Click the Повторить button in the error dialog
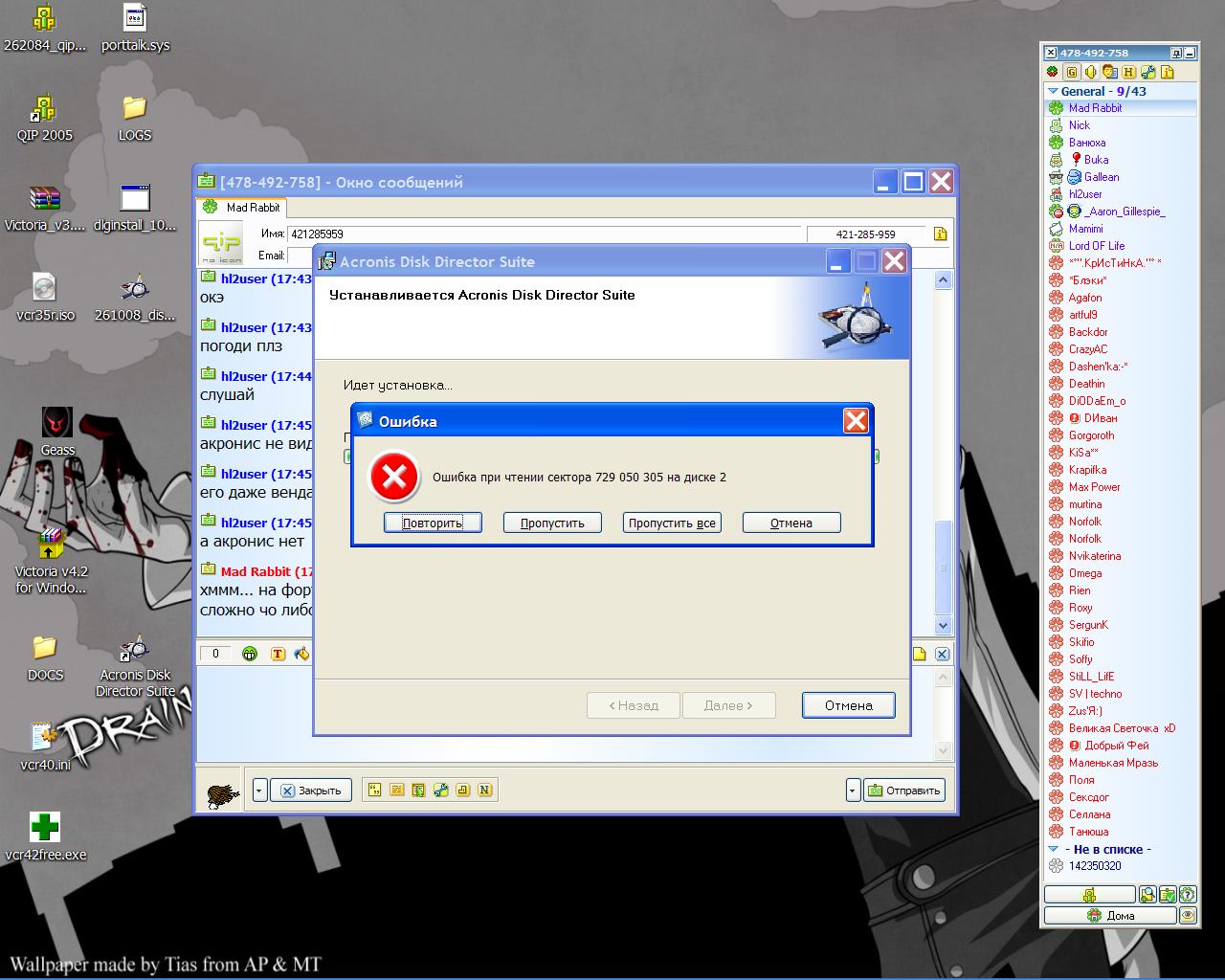The width and height of the screenshot is (1225, 980). [x=433, y=523]
